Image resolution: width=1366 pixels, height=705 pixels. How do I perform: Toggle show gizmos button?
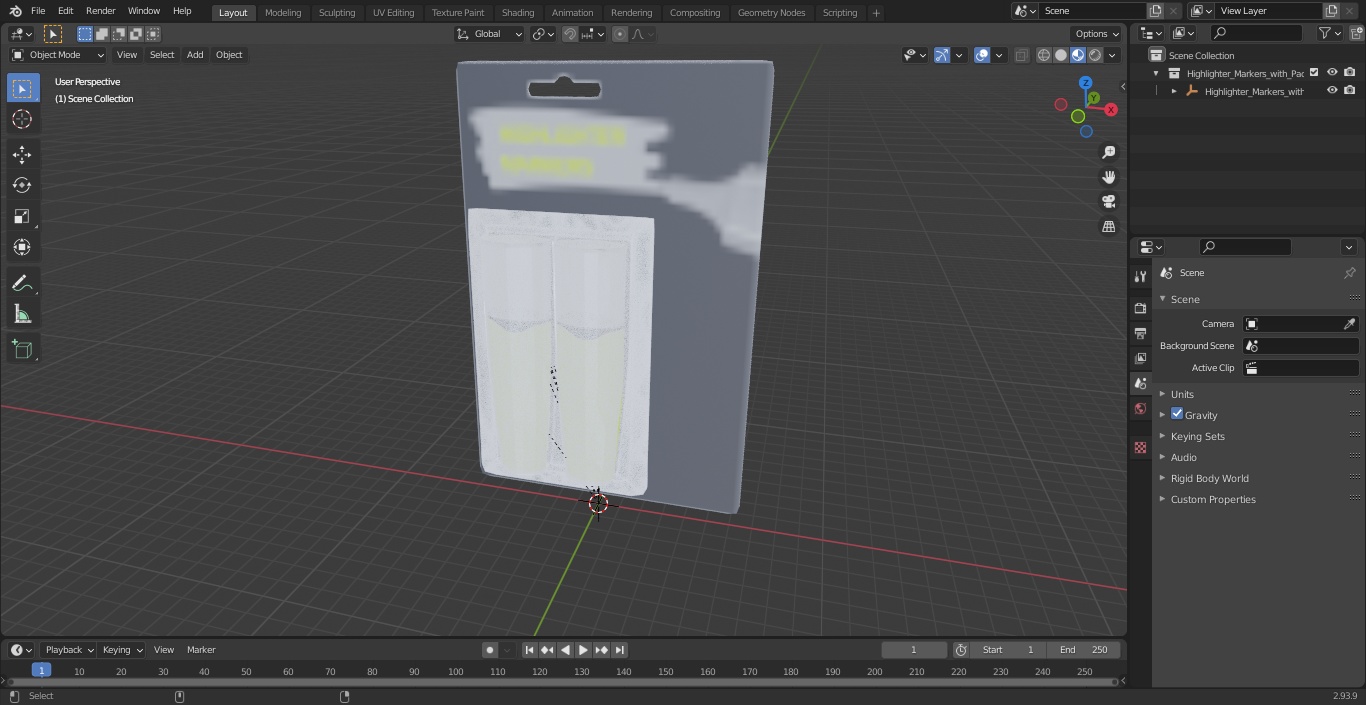[942, 55]
